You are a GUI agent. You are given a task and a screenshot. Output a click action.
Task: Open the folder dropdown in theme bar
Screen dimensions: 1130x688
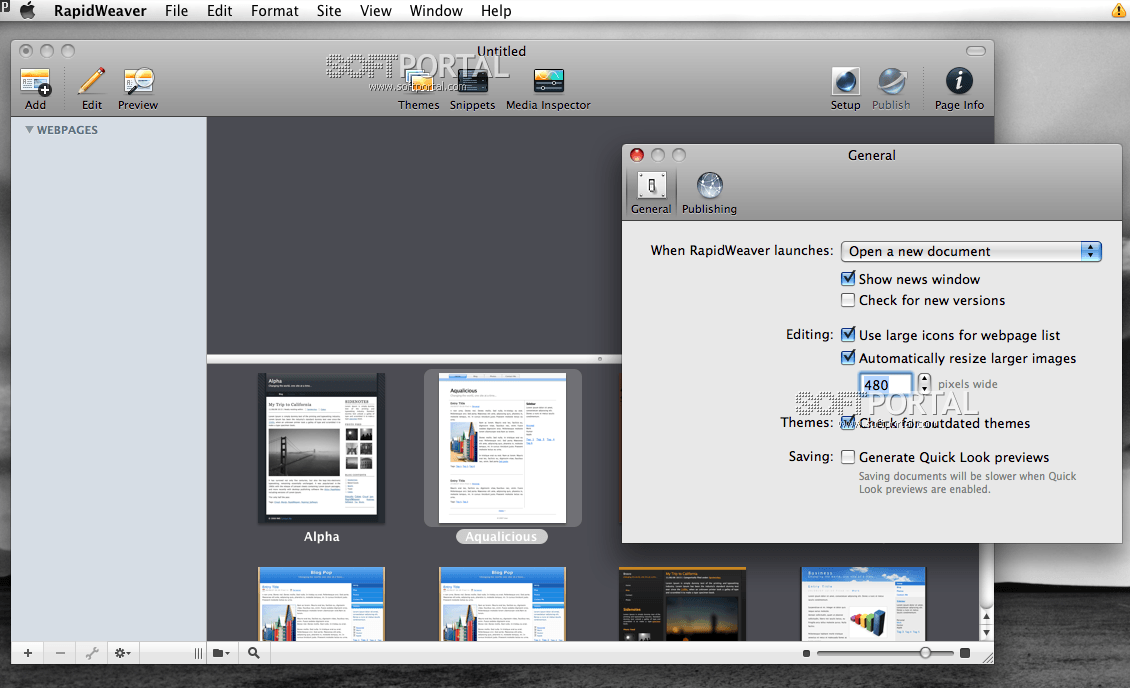point(221,653)
